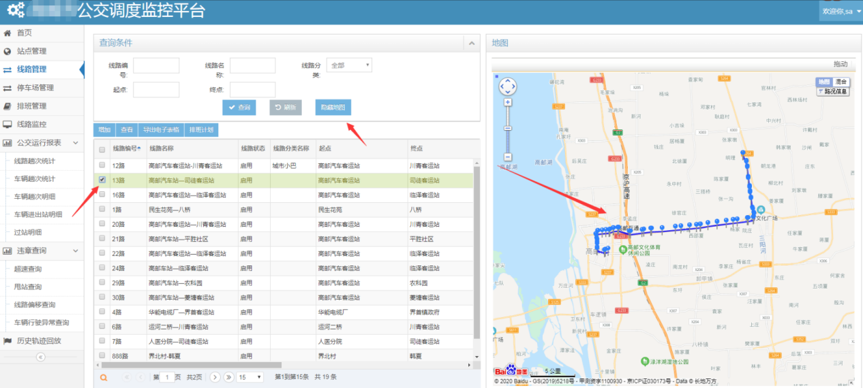Collapse the sidebar with the round arrow

point(40,357)
